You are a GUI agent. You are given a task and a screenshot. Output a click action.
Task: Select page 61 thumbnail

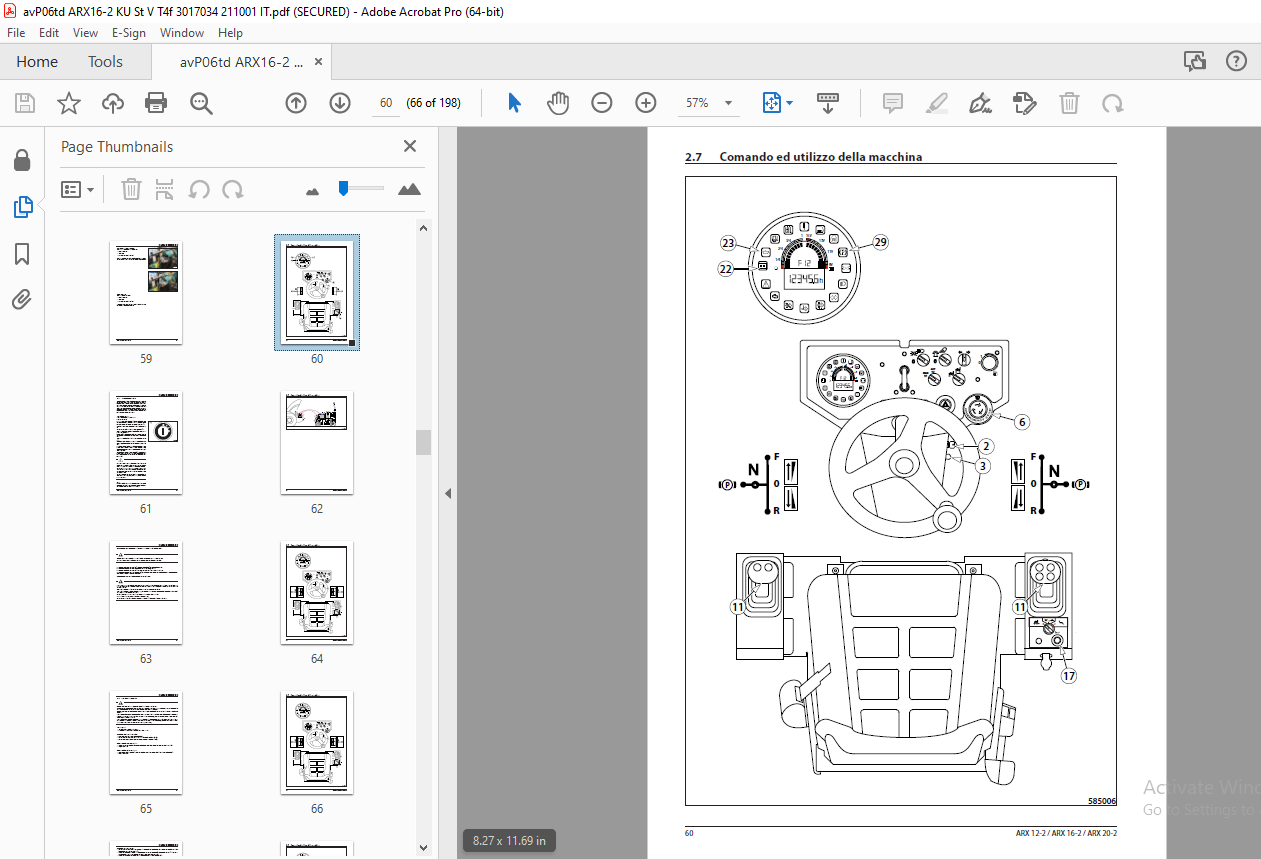tap(146, 442)
